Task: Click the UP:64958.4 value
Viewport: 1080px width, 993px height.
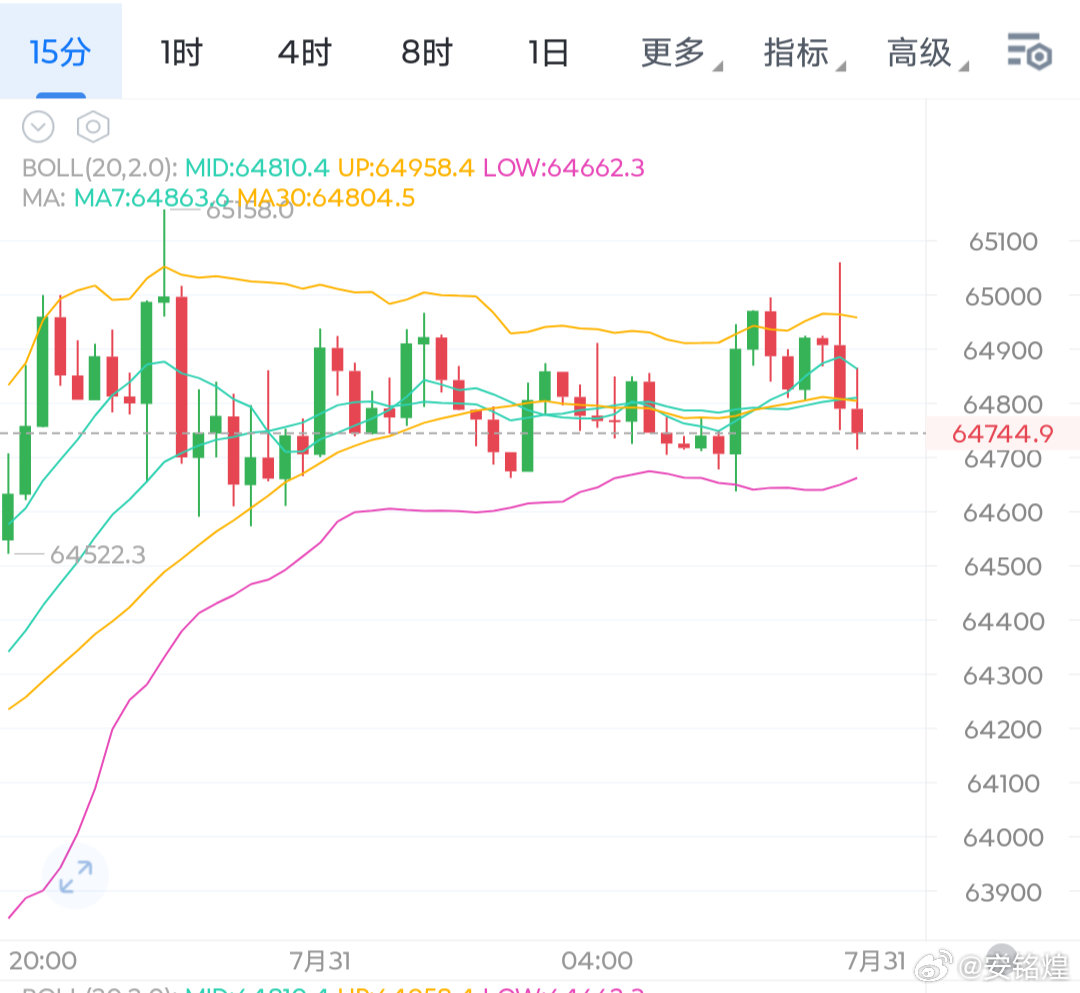Action: pos(406,167)
